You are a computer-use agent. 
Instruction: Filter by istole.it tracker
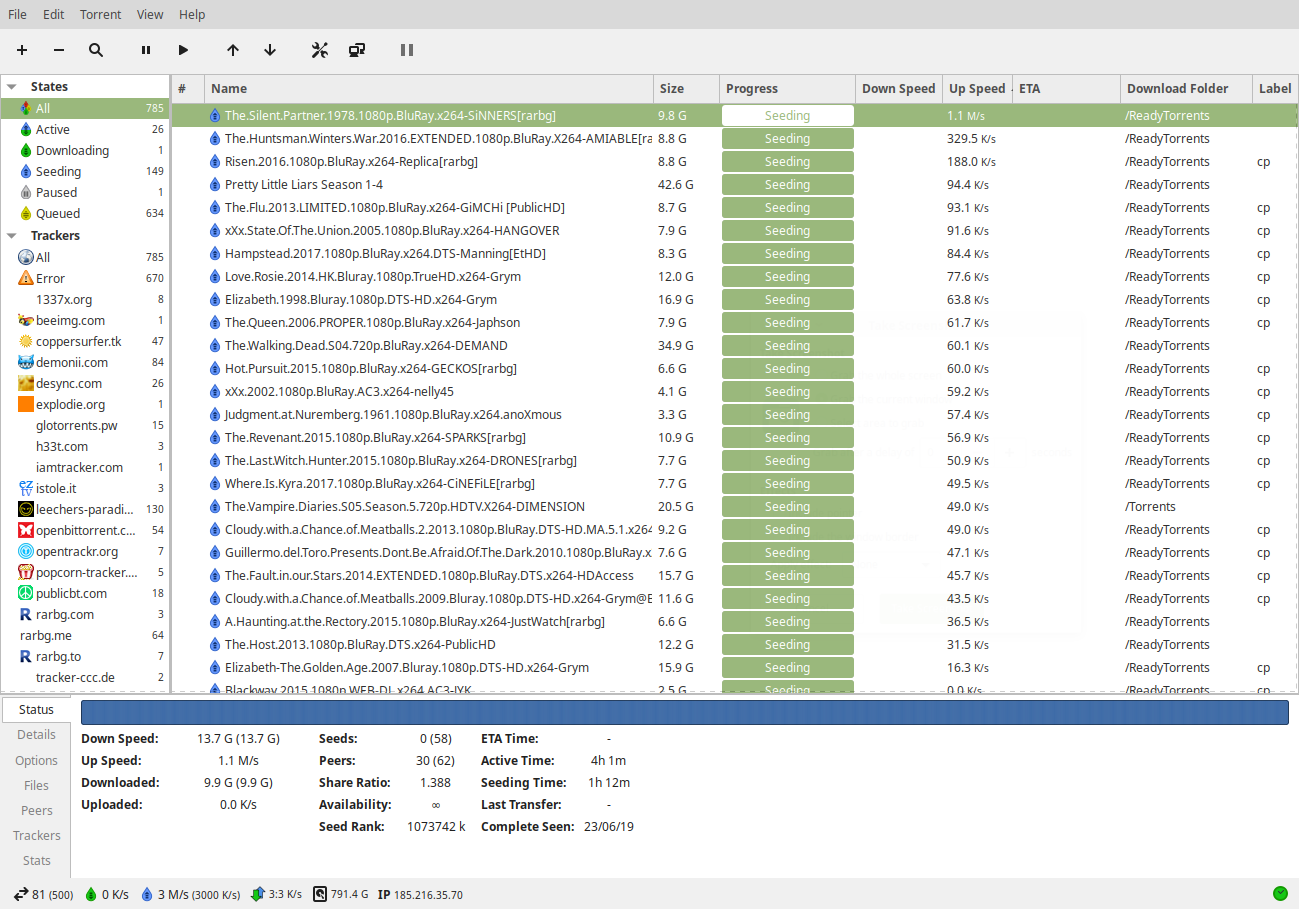(x=85, y=488)
